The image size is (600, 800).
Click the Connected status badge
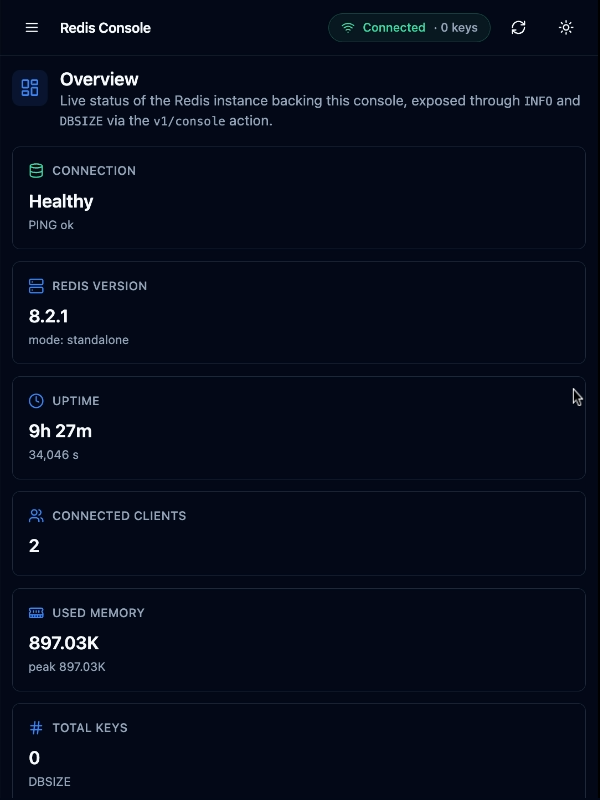click(x=409, y=28)
